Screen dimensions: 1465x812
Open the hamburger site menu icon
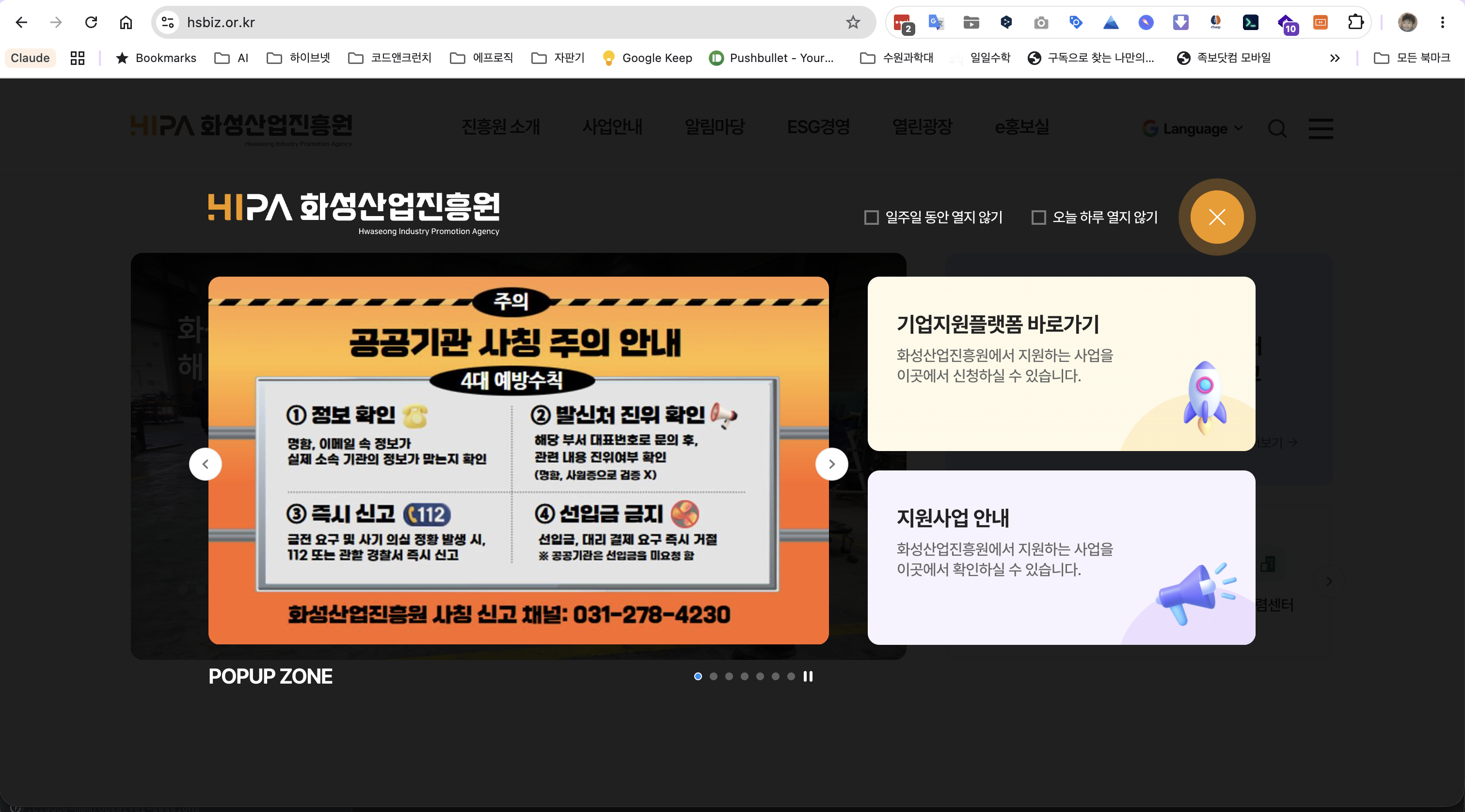click(1321, 128)
